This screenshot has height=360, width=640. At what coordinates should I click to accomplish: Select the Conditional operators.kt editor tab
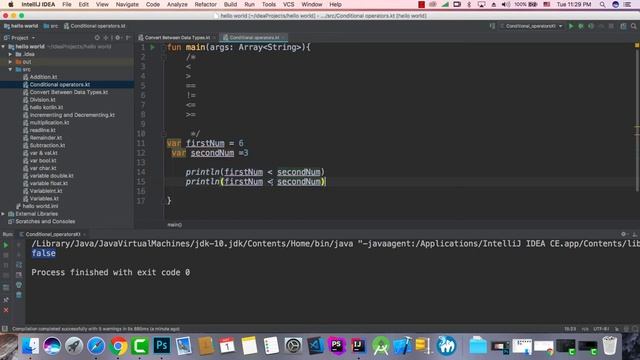[253, 38]
